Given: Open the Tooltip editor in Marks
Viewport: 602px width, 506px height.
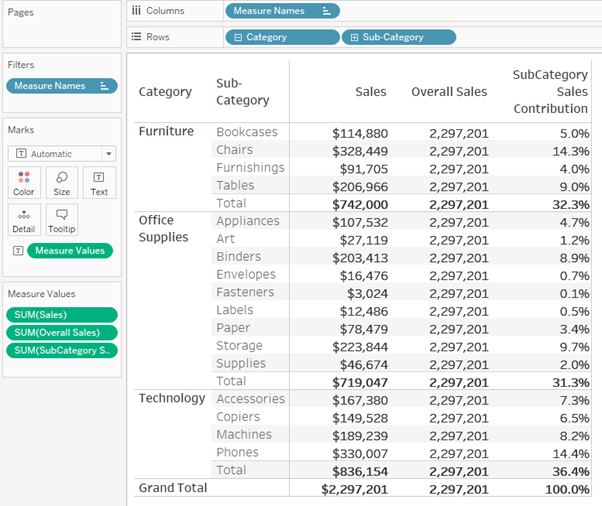Looking at the screenshot, I should point(61,219).
